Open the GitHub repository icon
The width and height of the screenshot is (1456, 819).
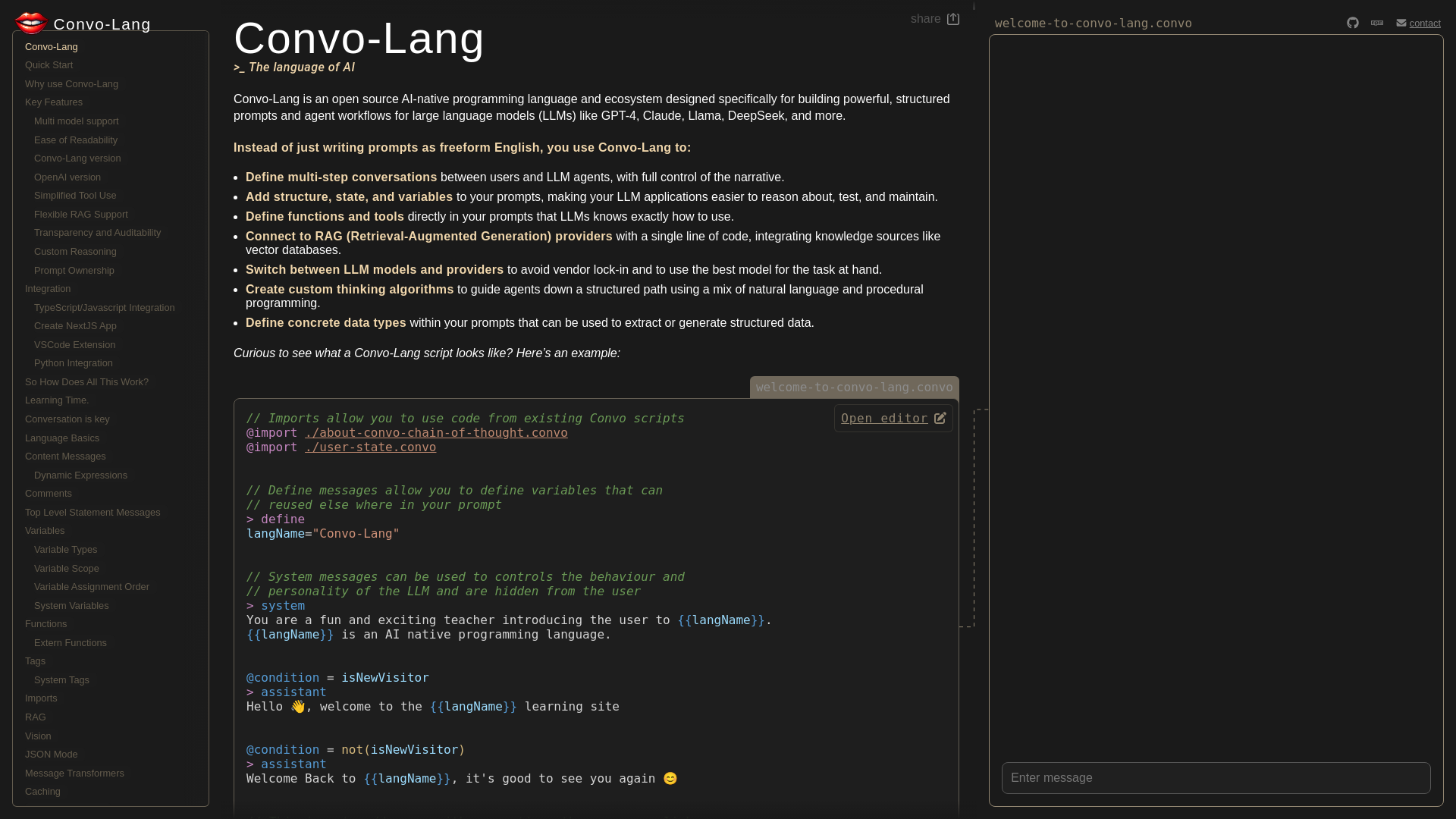(1353, 23)
